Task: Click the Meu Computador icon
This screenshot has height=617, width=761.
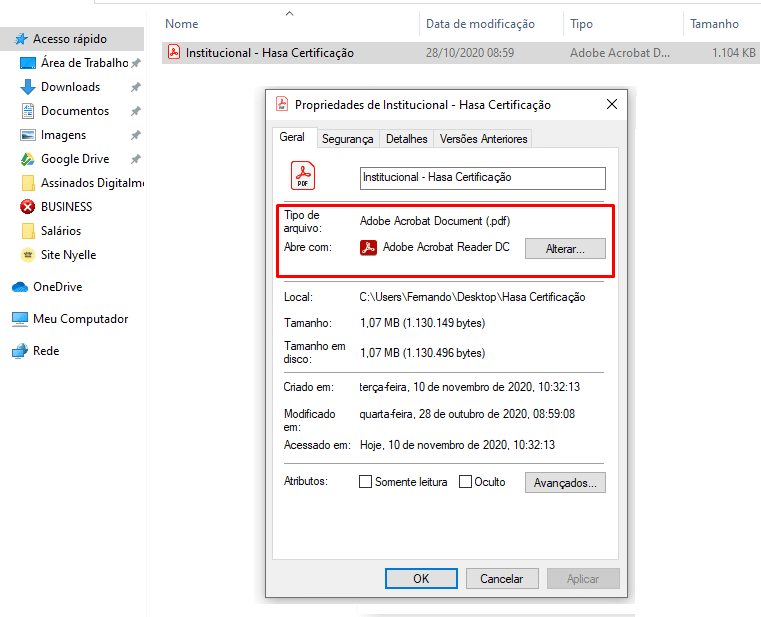Action: (x=20, y=319)
